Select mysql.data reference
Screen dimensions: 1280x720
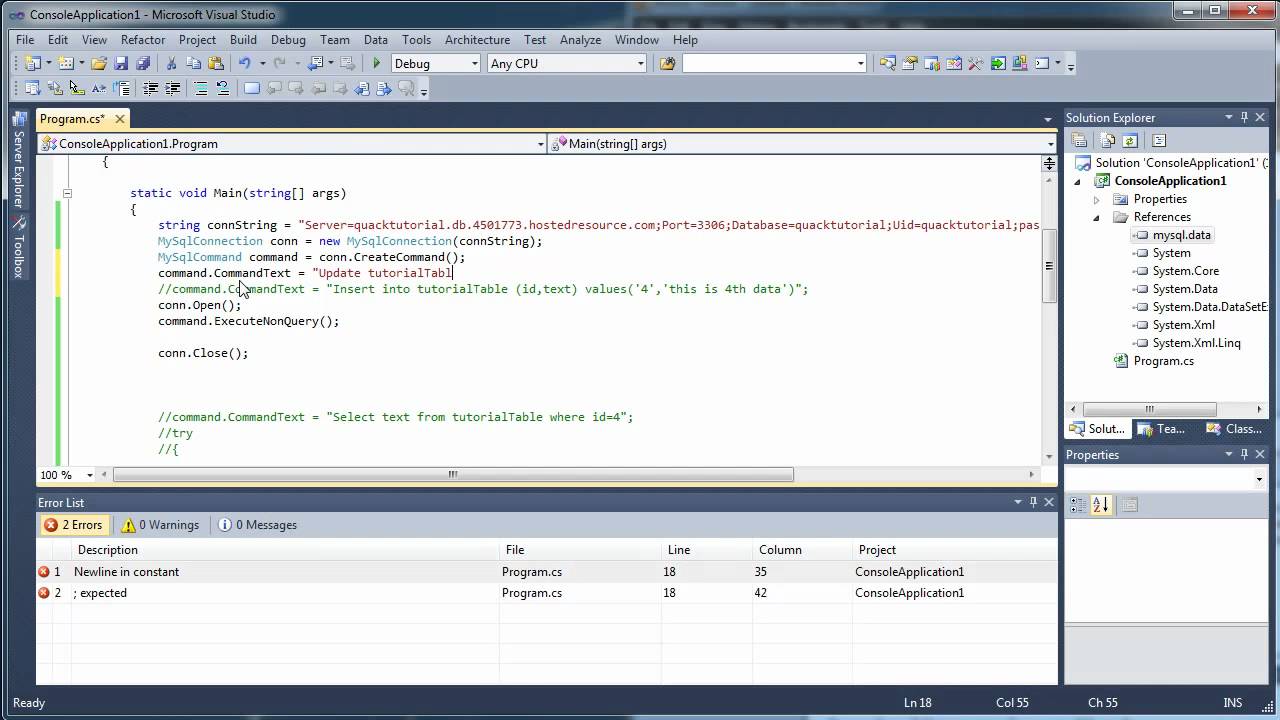(x=1181, y=235)
